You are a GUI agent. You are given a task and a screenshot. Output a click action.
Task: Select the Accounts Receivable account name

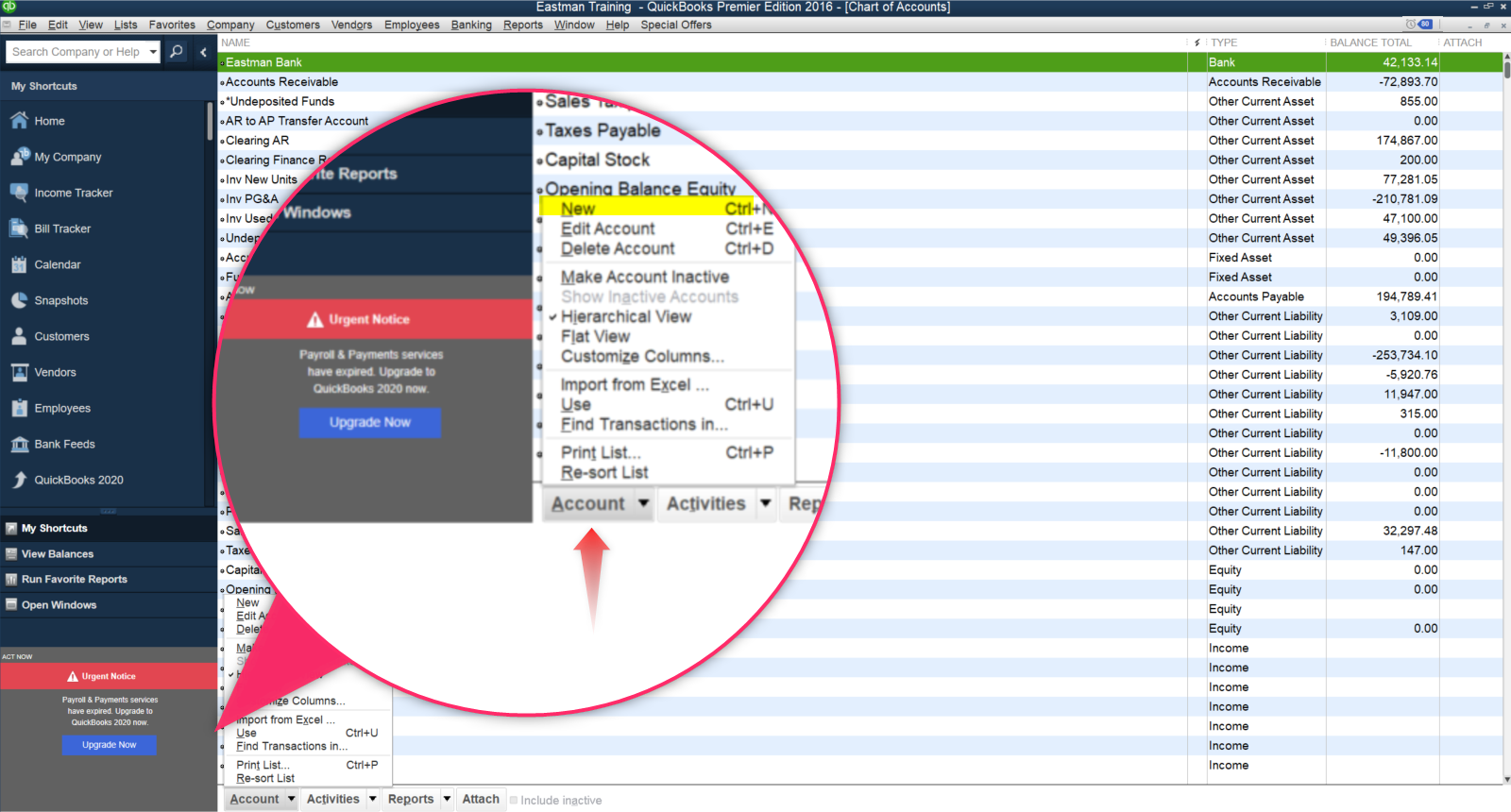[x=281, y=82]
